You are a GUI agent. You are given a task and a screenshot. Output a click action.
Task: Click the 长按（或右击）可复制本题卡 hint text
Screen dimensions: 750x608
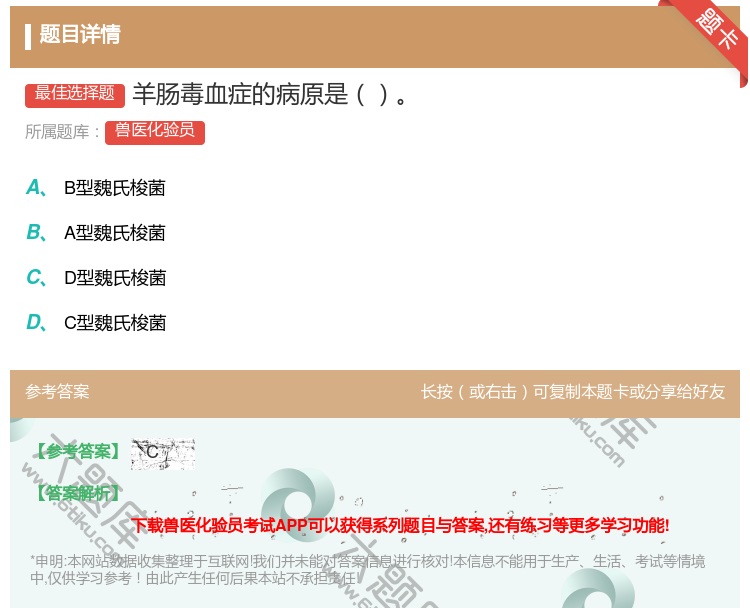click(x=573, y=392)
